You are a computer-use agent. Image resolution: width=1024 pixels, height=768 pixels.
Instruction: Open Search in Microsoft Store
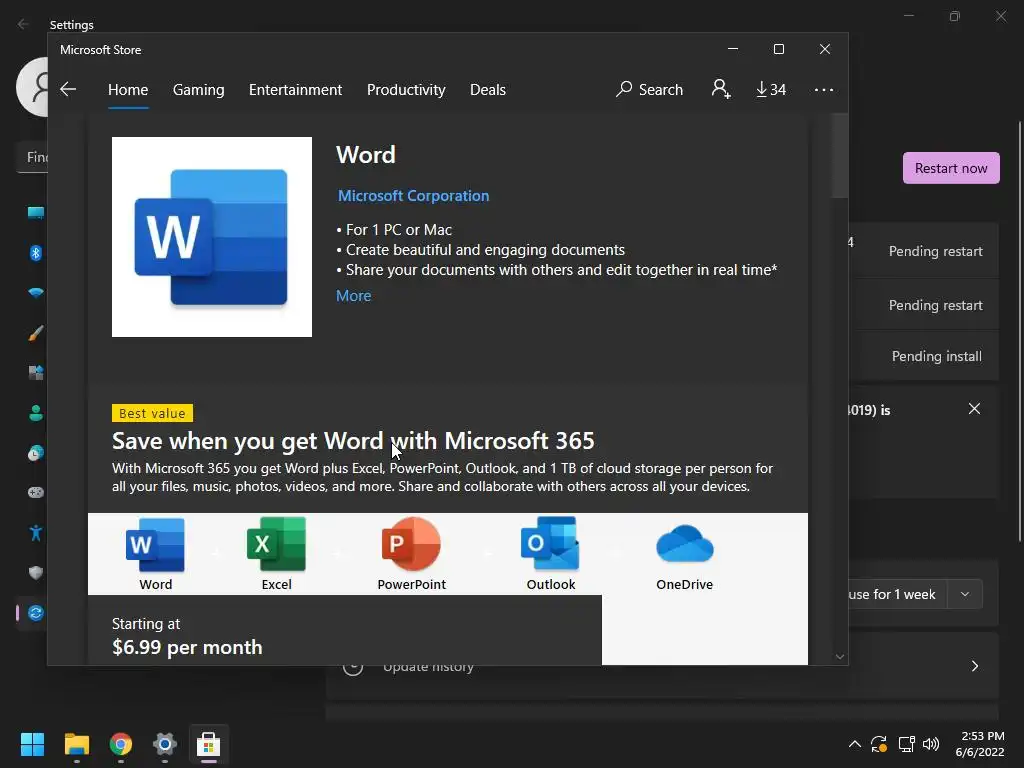click(x=649, y=89)
